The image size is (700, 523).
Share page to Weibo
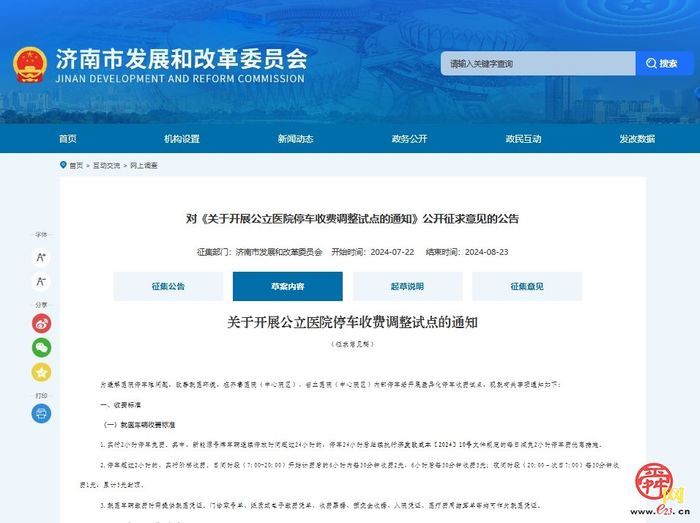click(x=41, y=324)
